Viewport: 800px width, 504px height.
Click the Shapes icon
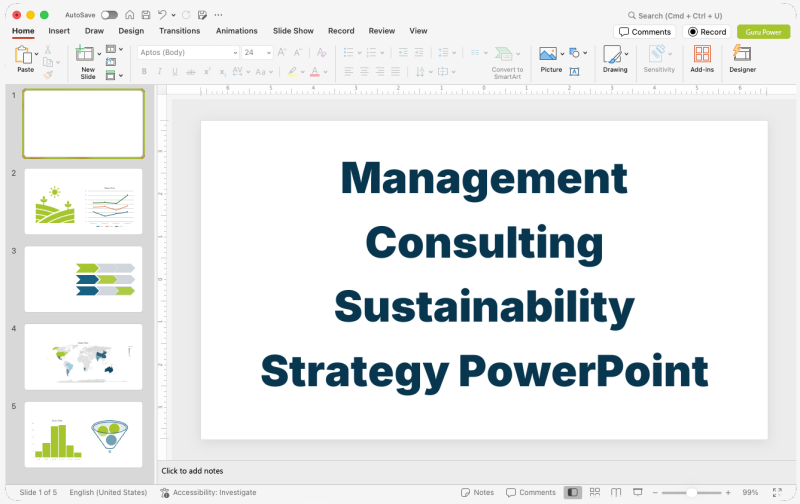574,53
